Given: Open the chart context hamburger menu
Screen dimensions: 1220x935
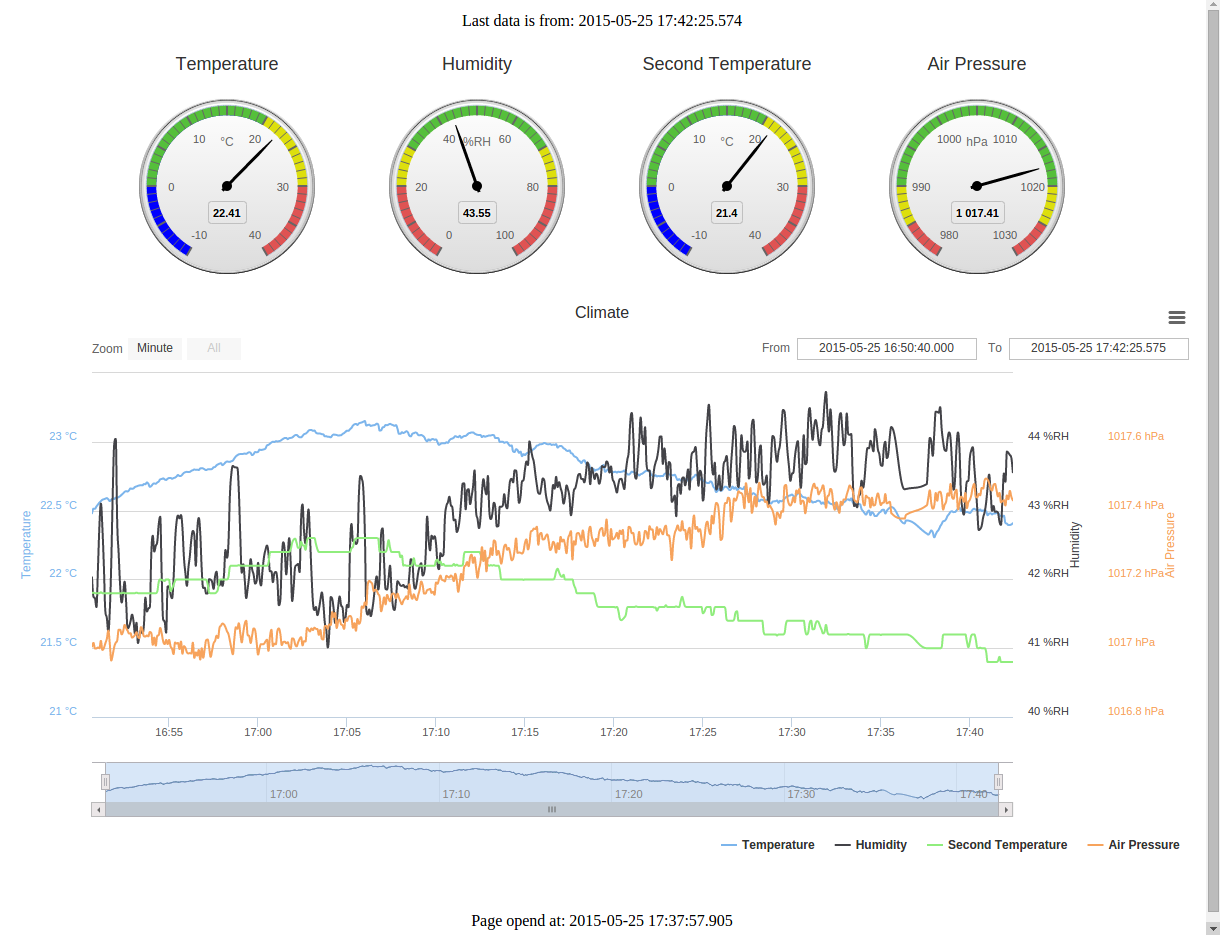Looking at the screenshot, I should pyautogui.click(x=1177, y=317).
